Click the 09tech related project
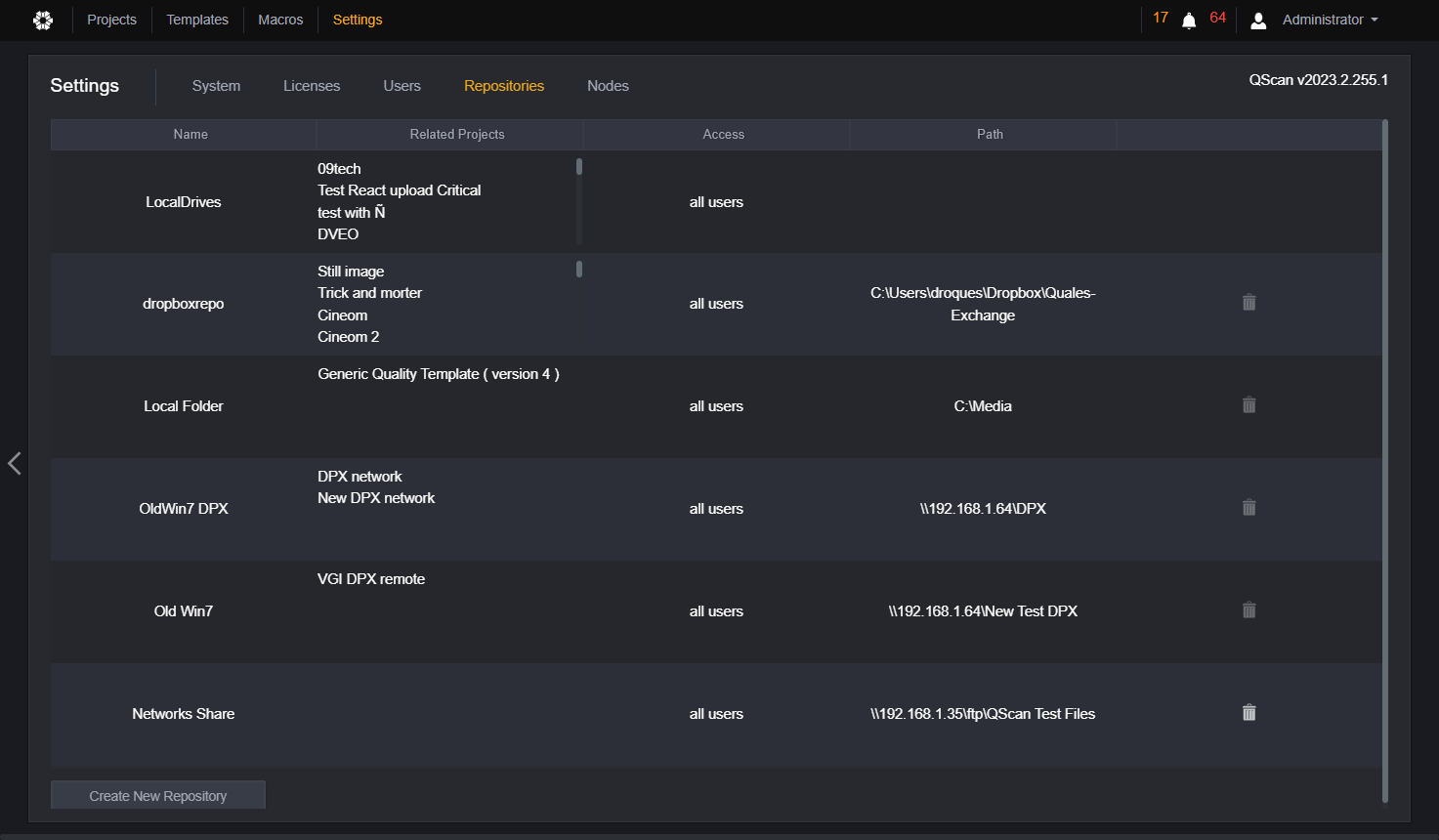Viewport: 1439px width, 840px height. tap(339, 169)
